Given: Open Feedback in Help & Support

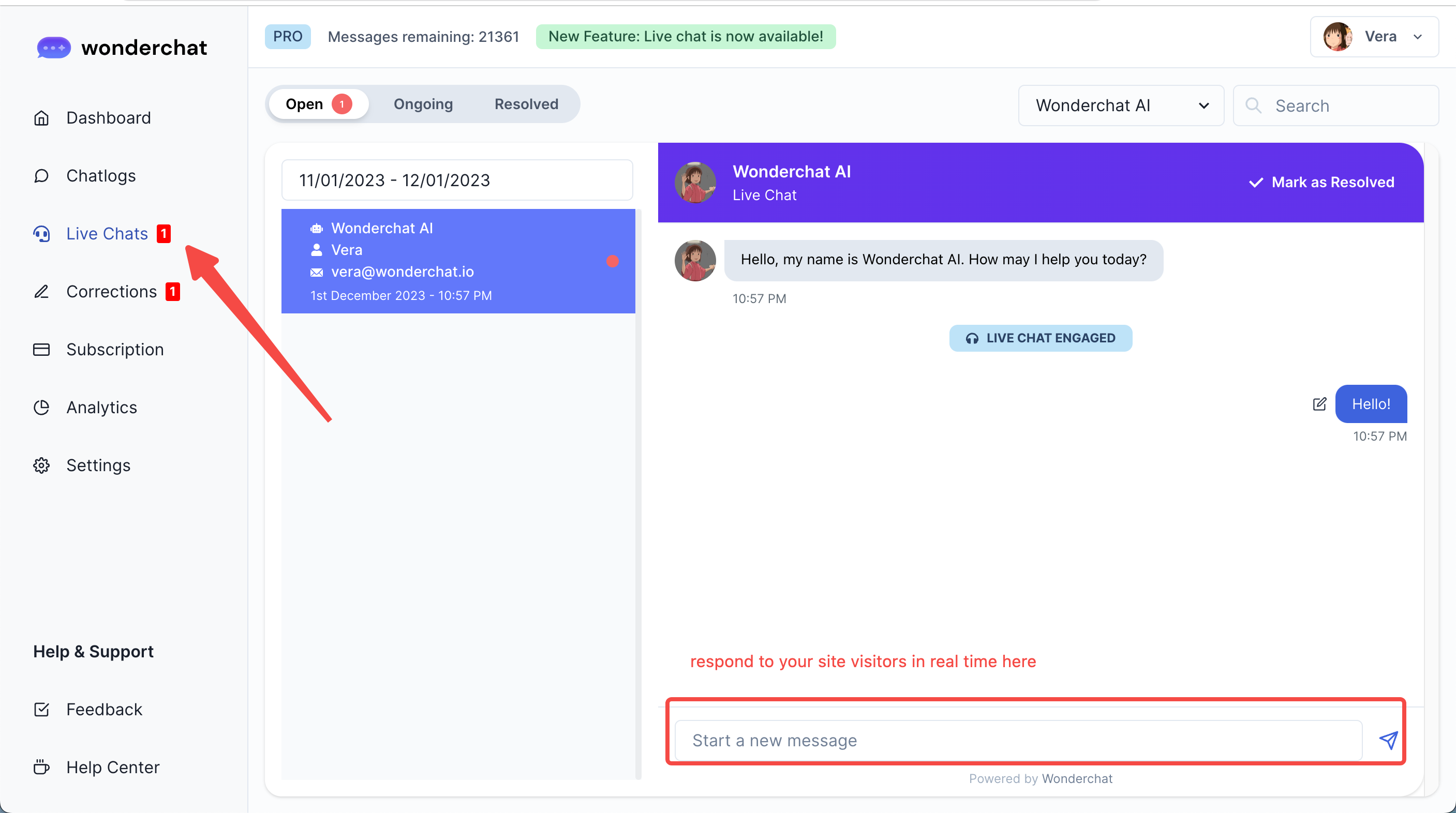Looking at the screenshot, I should point(104,710).
